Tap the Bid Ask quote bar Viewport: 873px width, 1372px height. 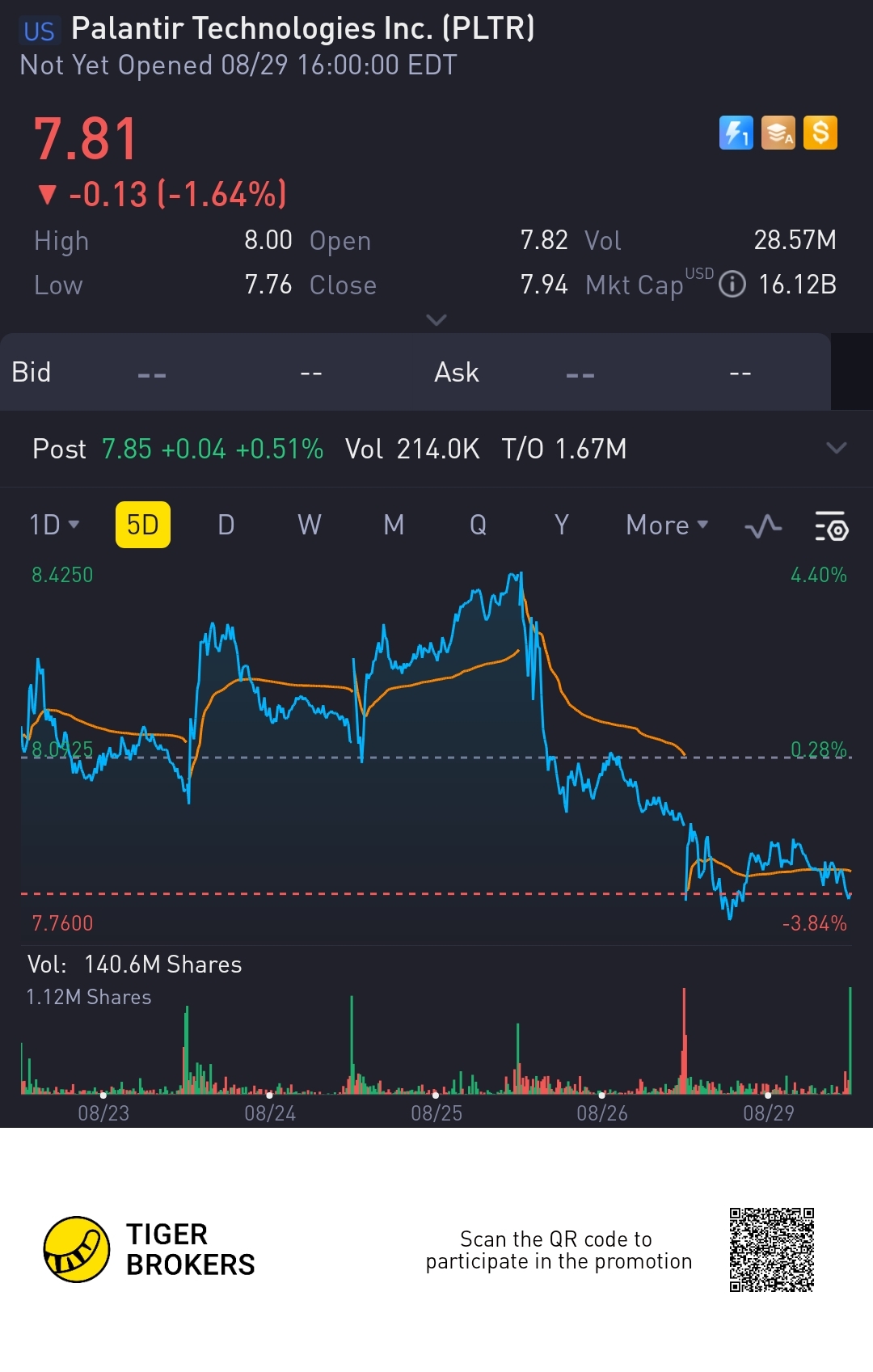(x=414, y=373)
